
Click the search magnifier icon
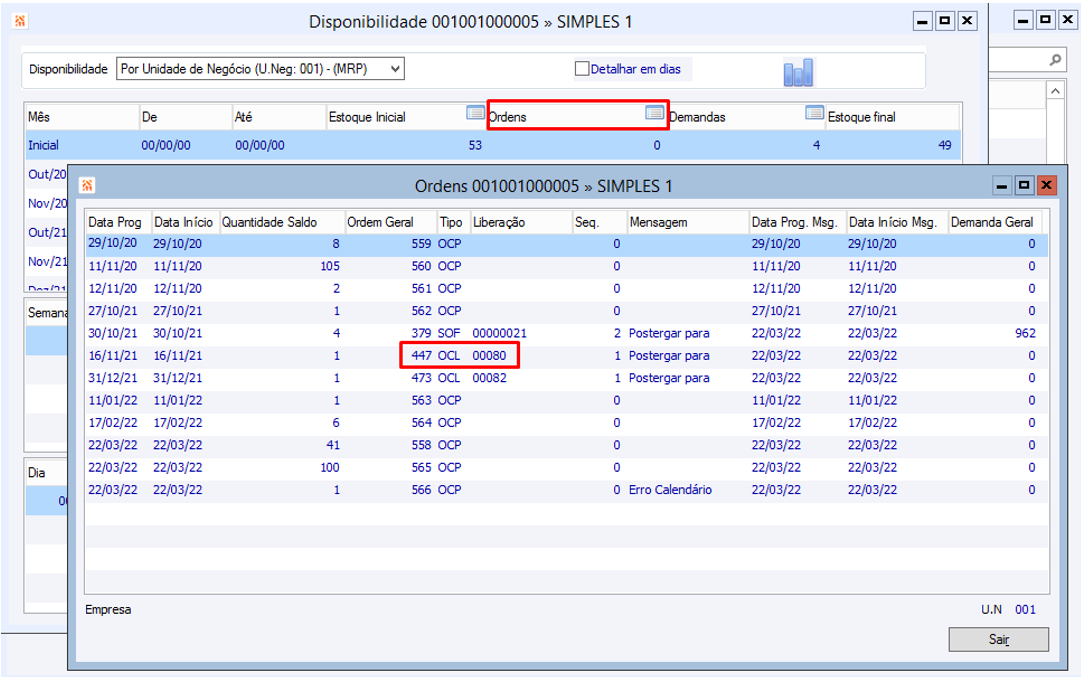click(1055, 61)
